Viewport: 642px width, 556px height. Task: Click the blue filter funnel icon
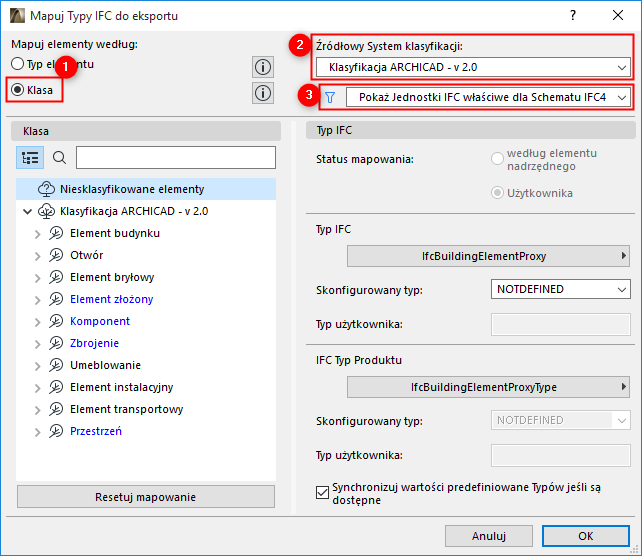[330, 97]
